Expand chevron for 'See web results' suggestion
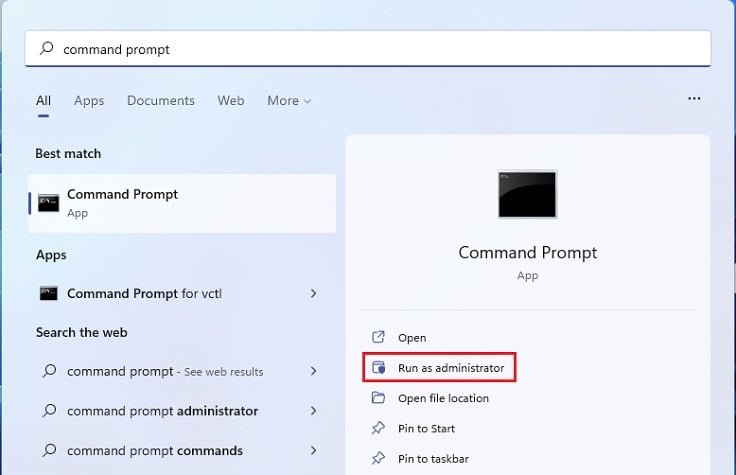 (313, 371)
